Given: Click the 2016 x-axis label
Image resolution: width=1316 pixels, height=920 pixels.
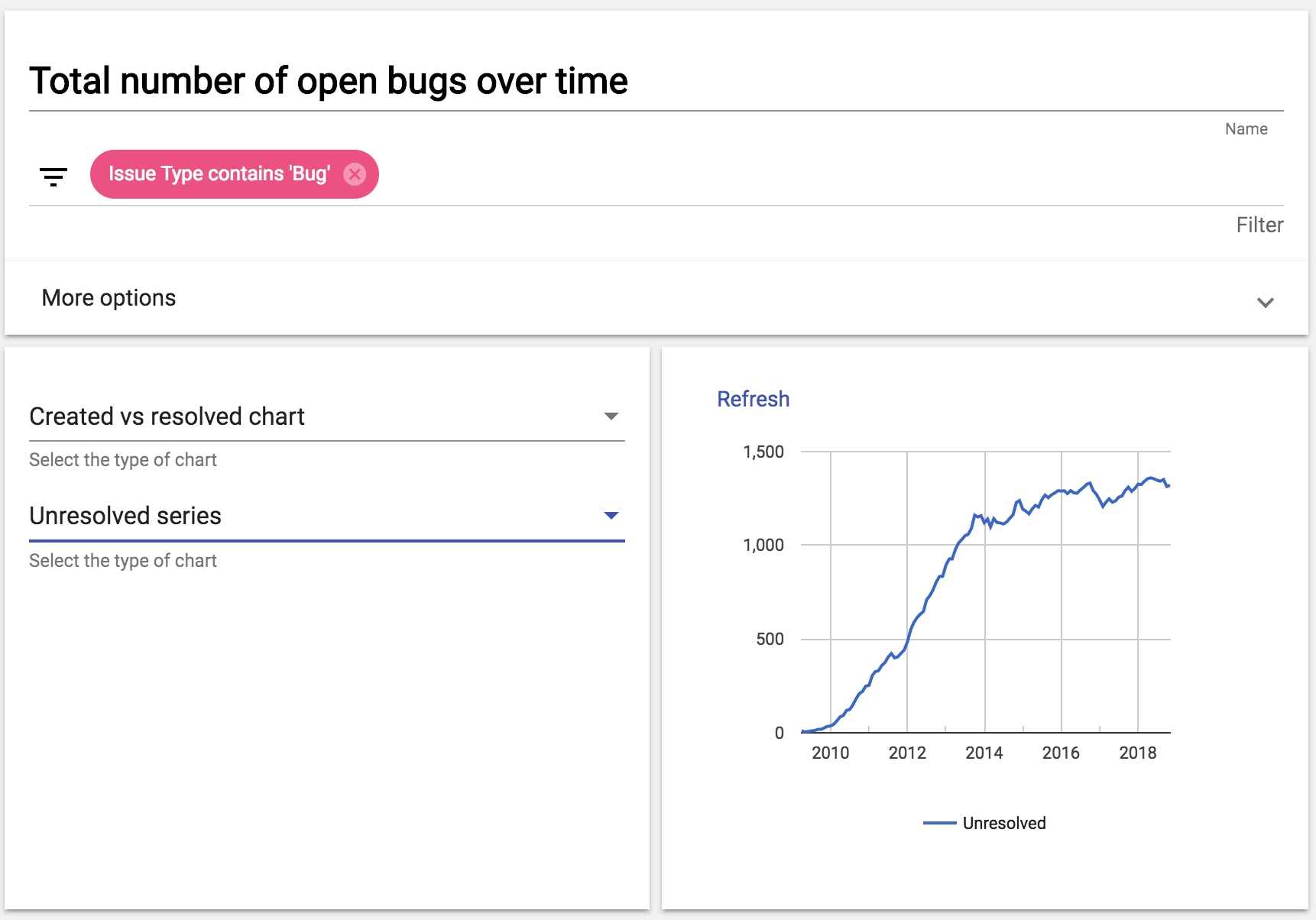Looking at the screenshot, I should pyautogui.click(x=1061, y=753).
